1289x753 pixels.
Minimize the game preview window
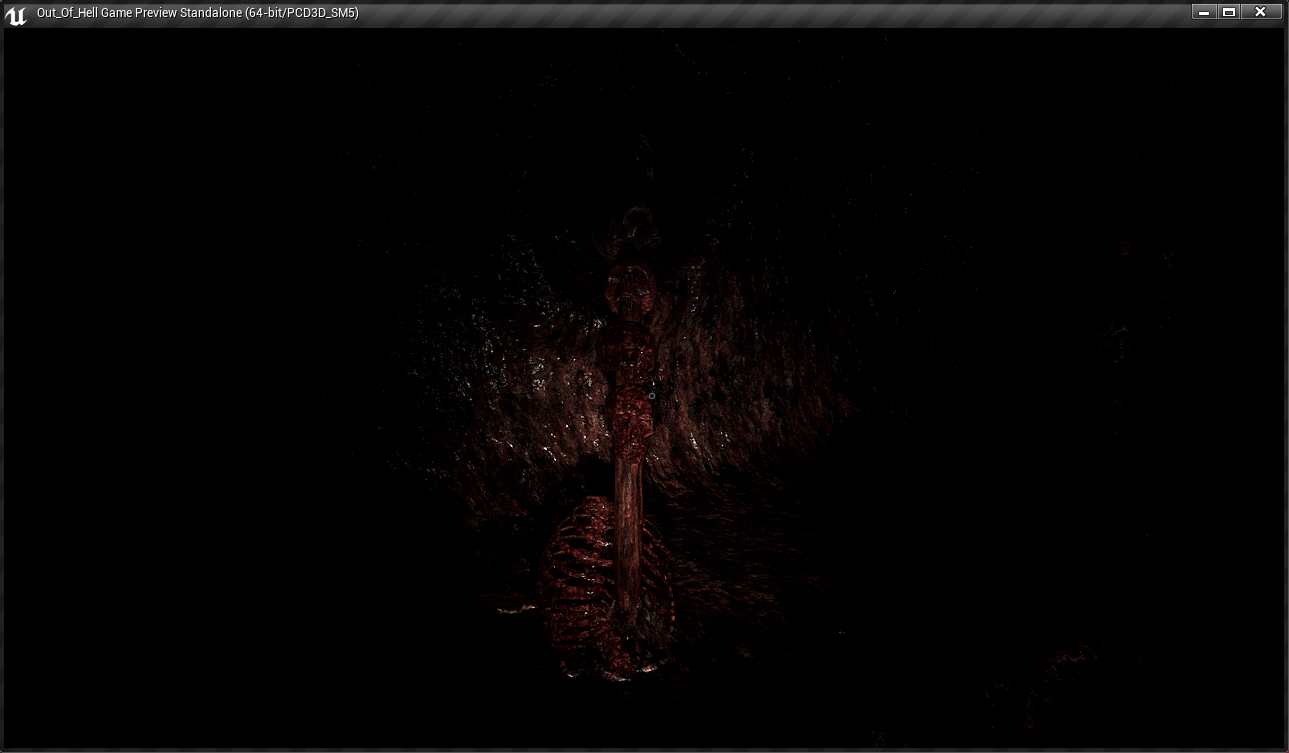[x=1204, y=12]
